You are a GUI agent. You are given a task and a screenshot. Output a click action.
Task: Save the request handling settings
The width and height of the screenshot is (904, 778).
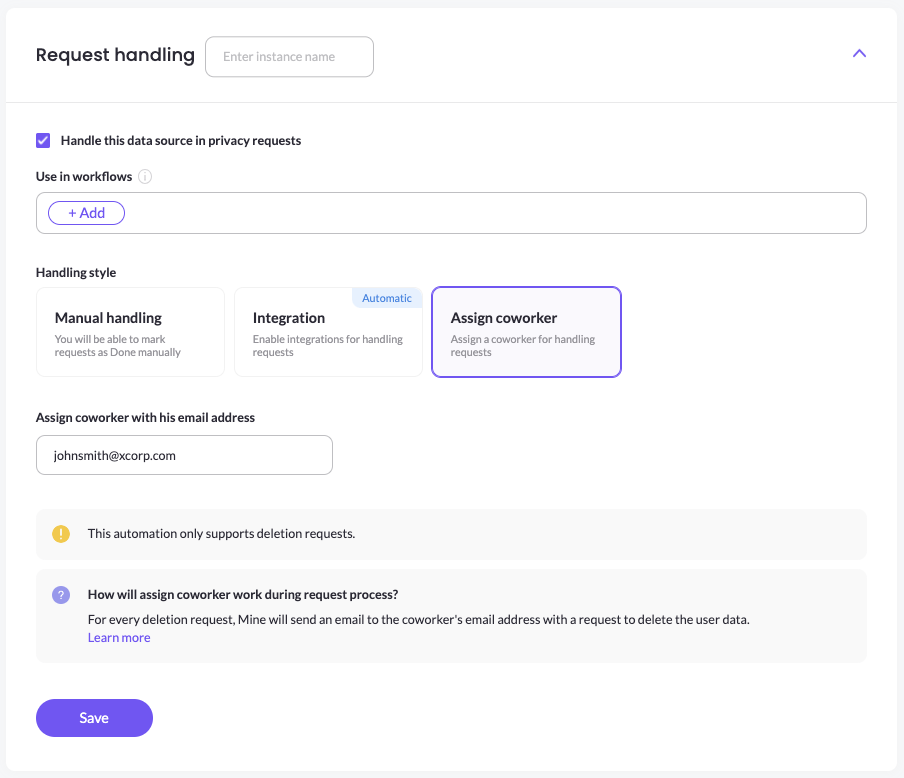point(94,717)
